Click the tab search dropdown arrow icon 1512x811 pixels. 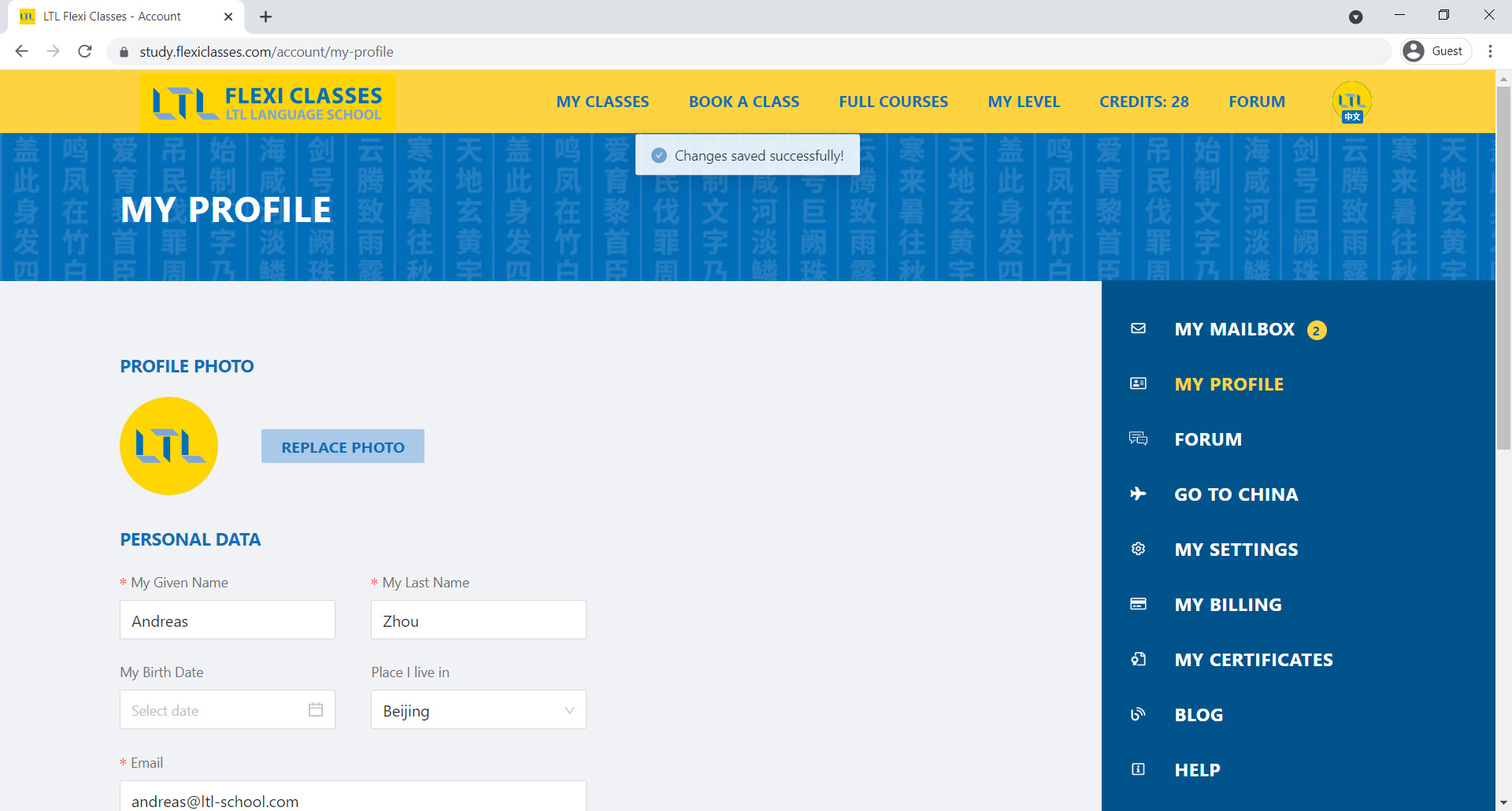click(1355, 17)
